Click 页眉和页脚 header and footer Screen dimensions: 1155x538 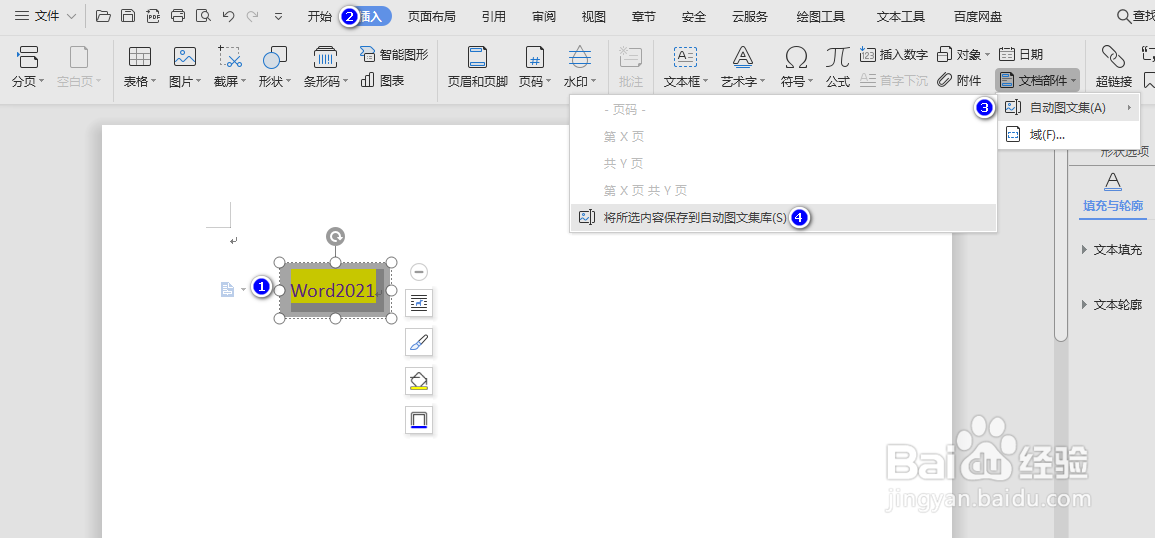coord(478,66)
